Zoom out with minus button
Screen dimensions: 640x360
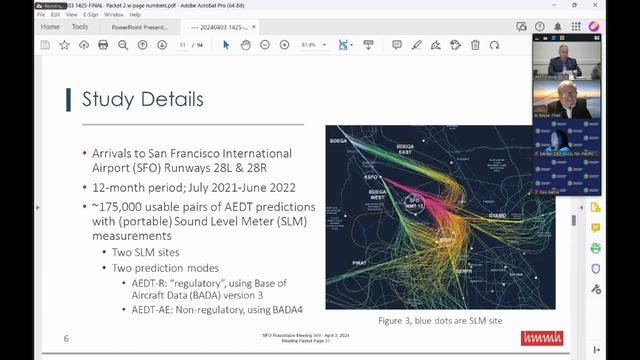click(x=265, y=45)
